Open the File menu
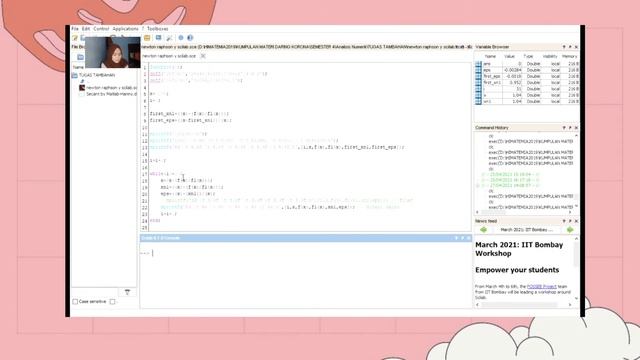The image size is (640, 360). click(x=75, y=29)
